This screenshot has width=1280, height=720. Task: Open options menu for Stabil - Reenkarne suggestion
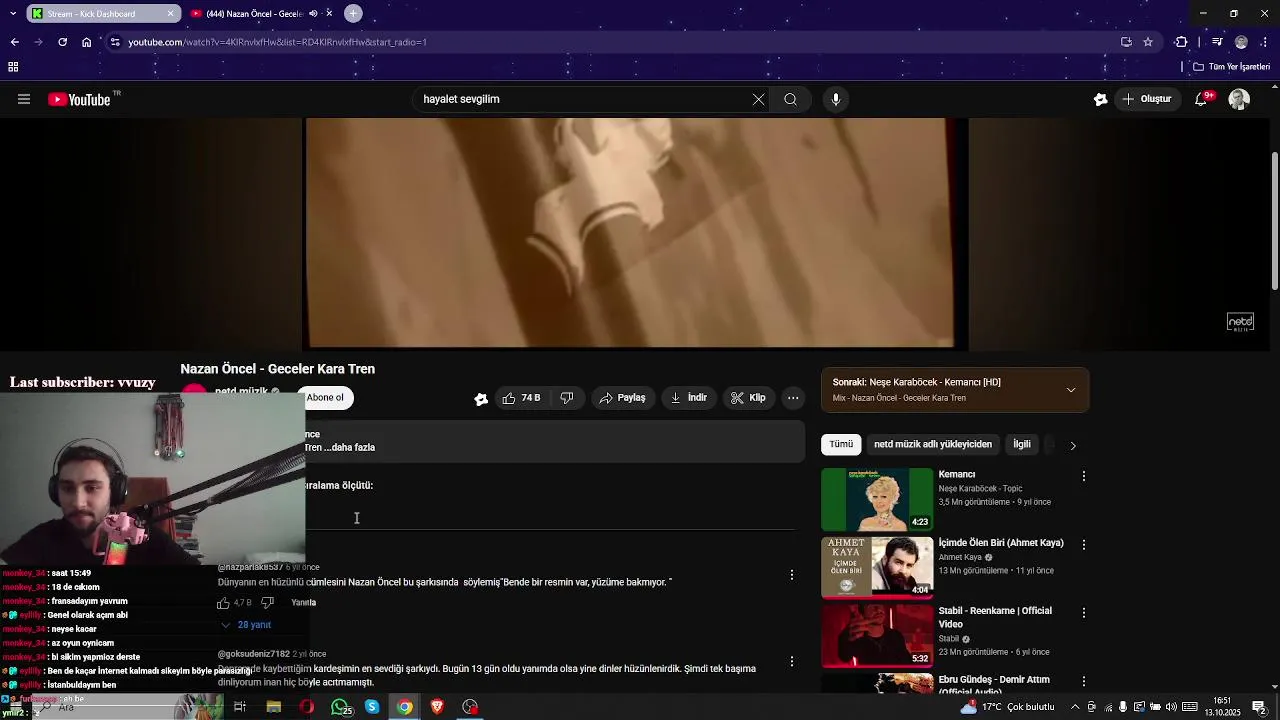[x=1083, y=612]
